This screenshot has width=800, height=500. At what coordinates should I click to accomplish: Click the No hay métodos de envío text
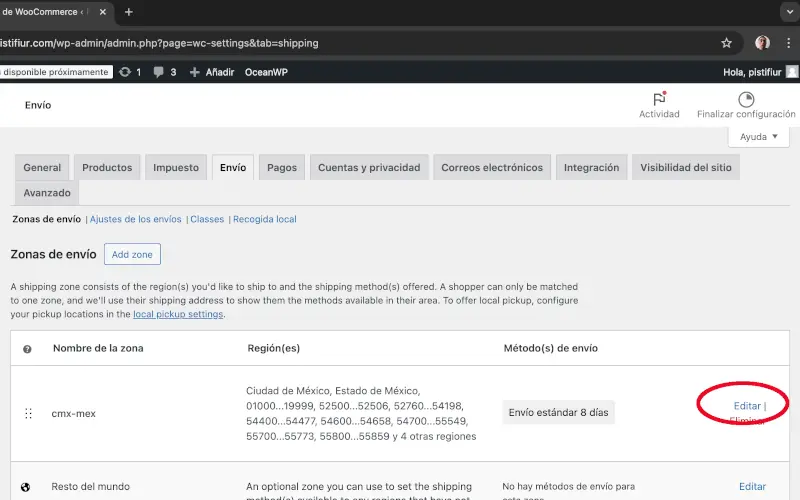point(568,491)
